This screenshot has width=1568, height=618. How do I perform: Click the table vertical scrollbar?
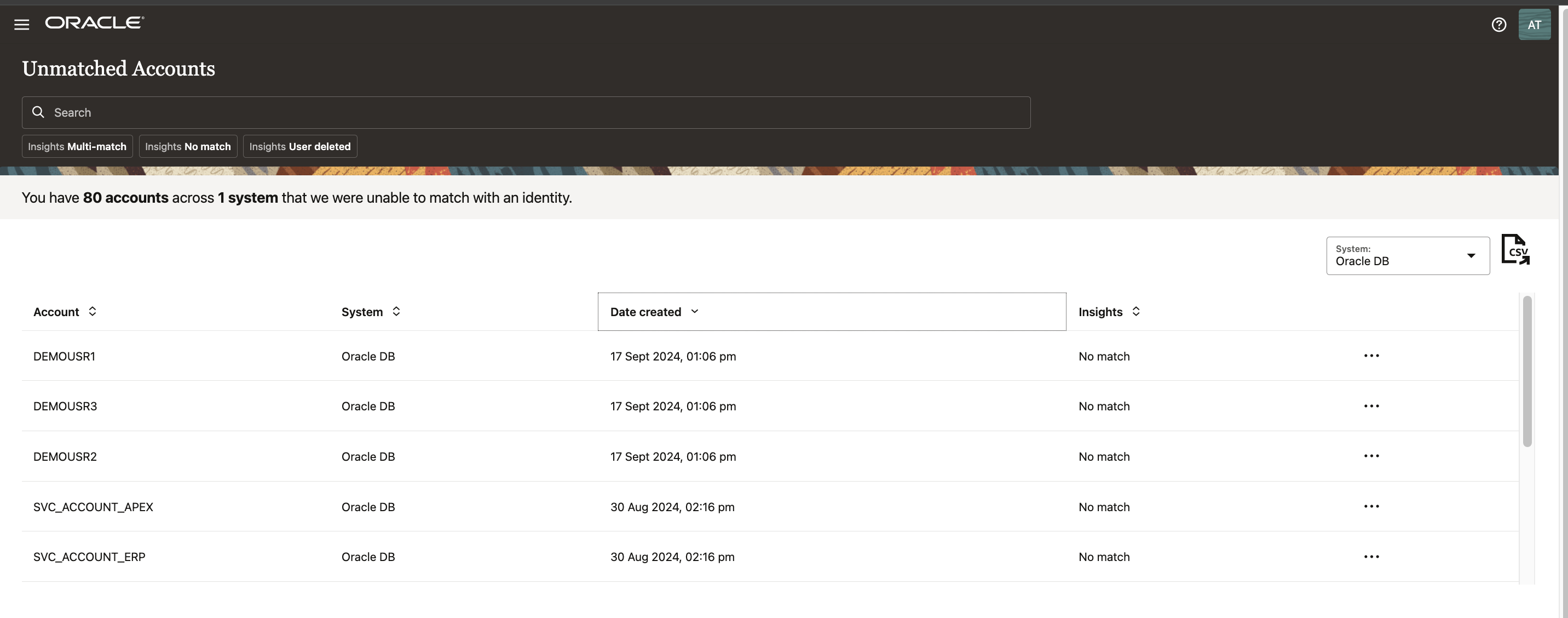1526,371
